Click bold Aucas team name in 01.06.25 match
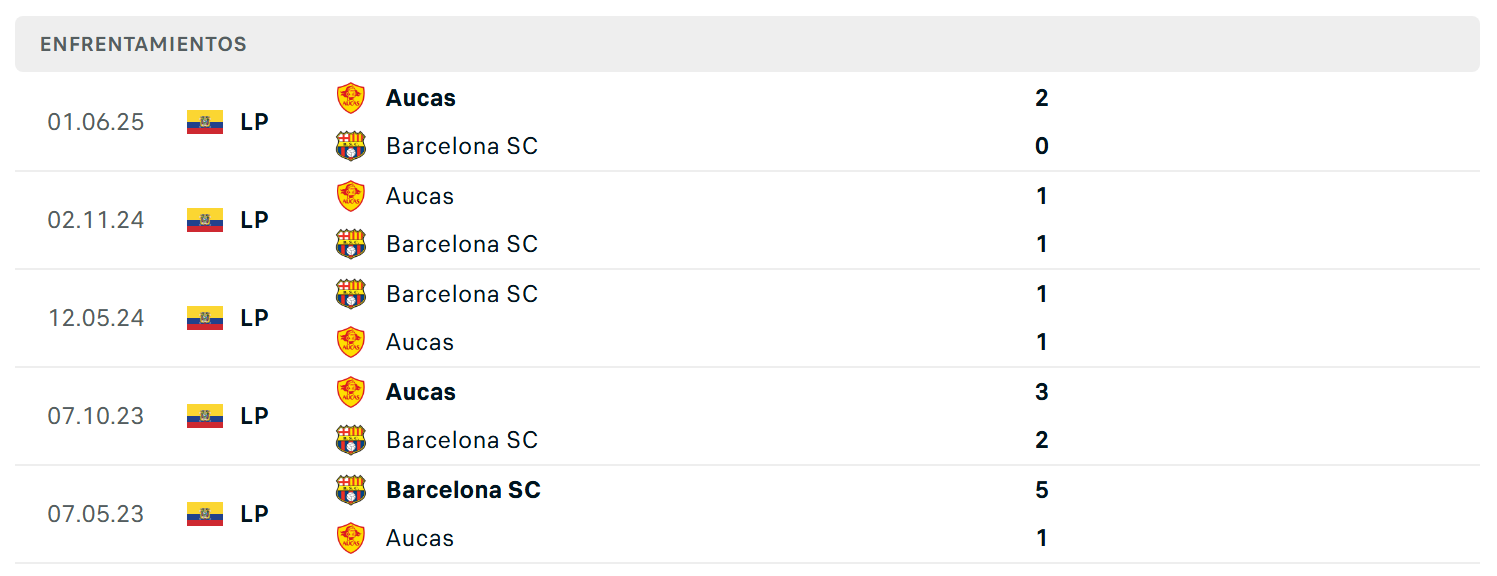1497x576 pixels. coord(421,98)
